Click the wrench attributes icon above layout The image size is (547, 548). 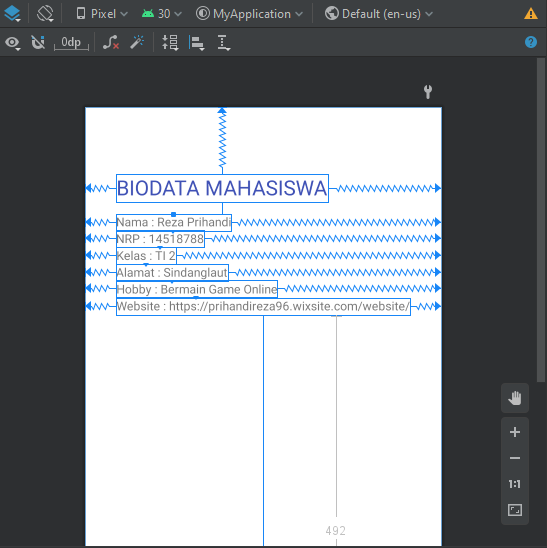[428, 92]
